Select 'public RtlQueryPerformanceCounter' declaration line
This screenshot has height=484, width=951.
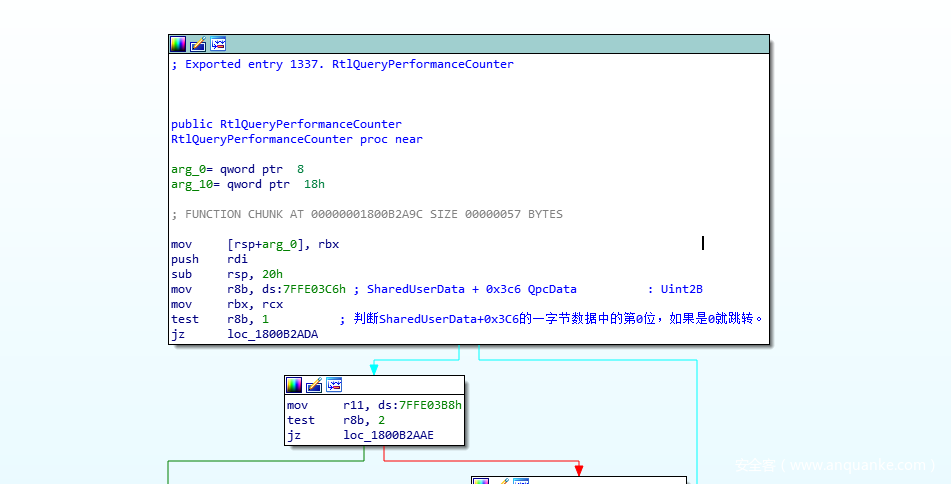(286, 124)
